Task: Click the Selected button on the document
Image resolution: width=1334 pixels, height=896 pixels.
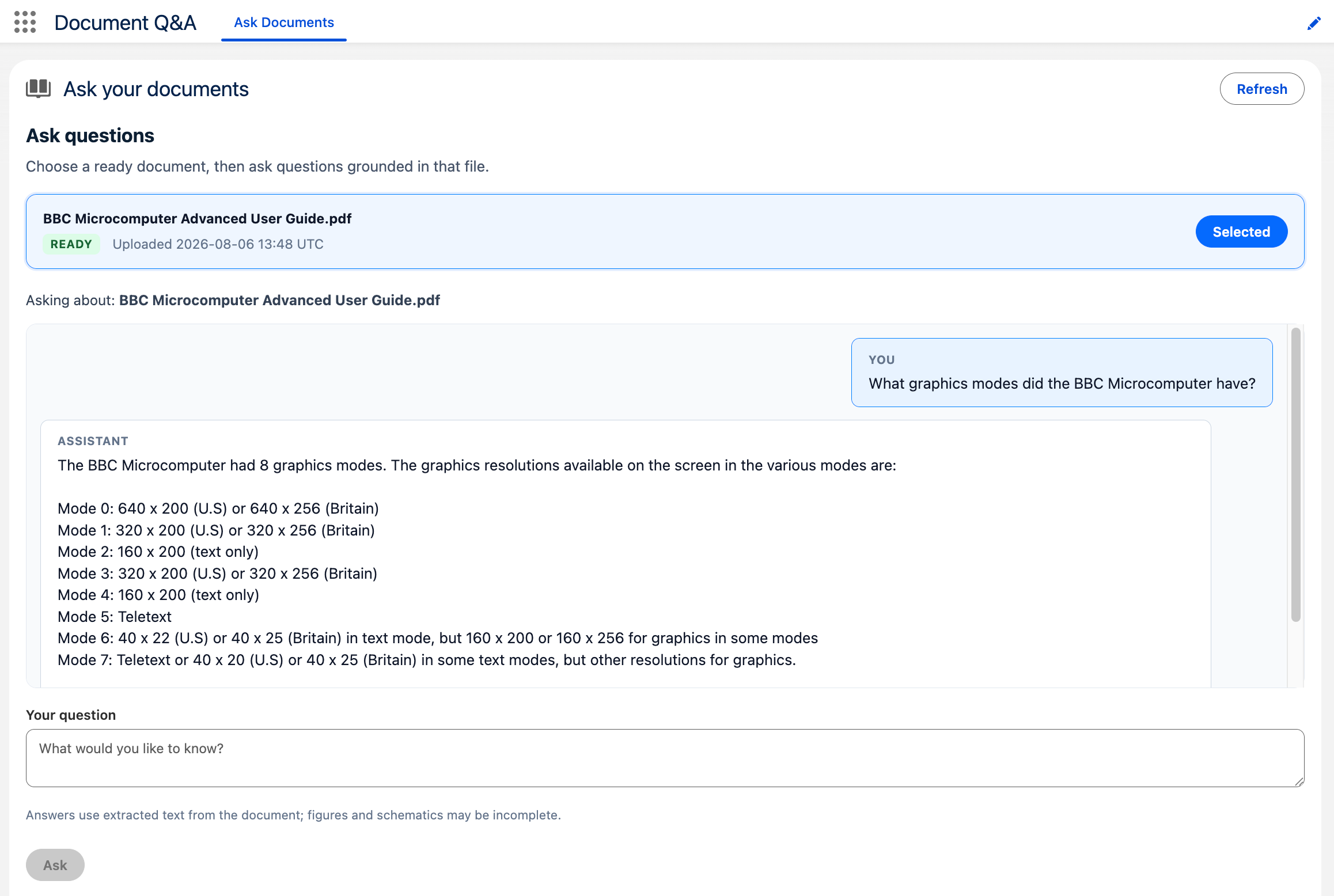Action: 1241,231
